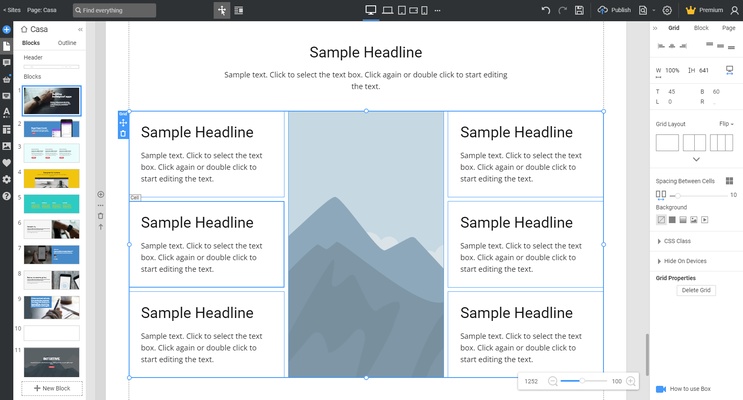Align elements to horizontal center
This screenshot has height=400, width=743.
(x=672, y=46)
